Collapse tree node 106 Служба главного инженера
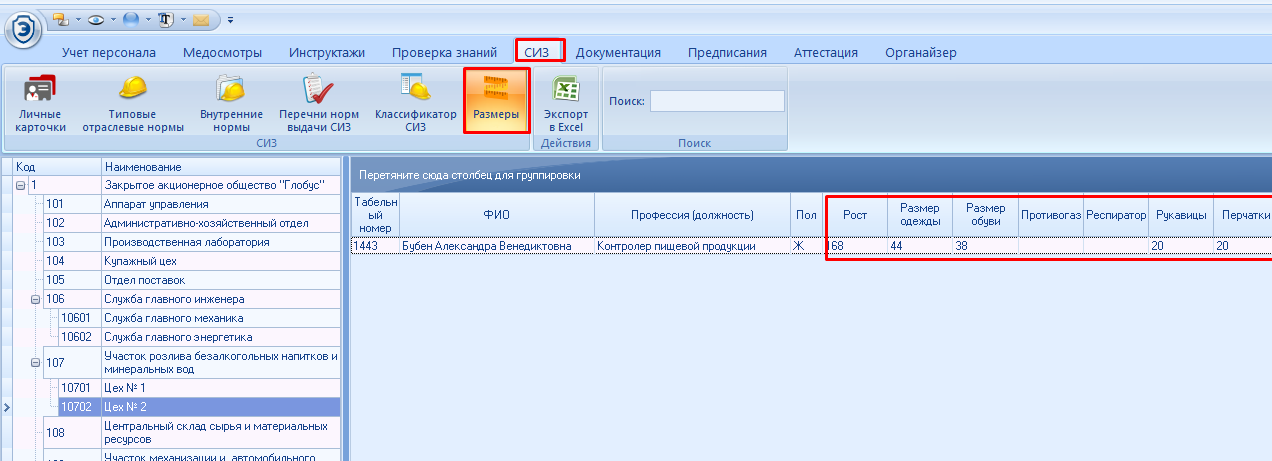This screenshot has width=1272, height=461. click(36, 299)
